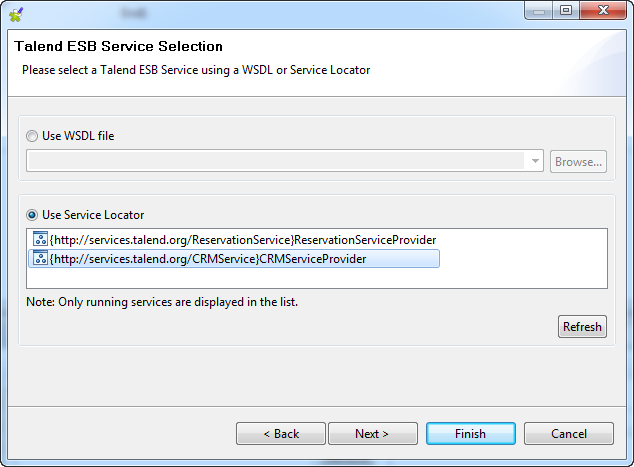Screen dimensions: 634x467
Task: Proceed with the Next > button
Action: pyautogui.click(x=372, y=434)
